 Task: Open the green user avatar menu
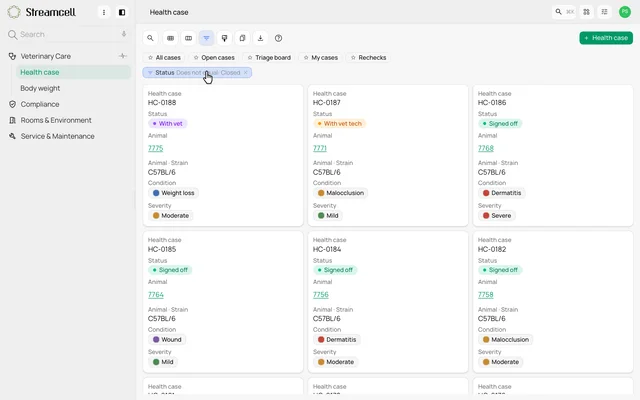point(624,12)
